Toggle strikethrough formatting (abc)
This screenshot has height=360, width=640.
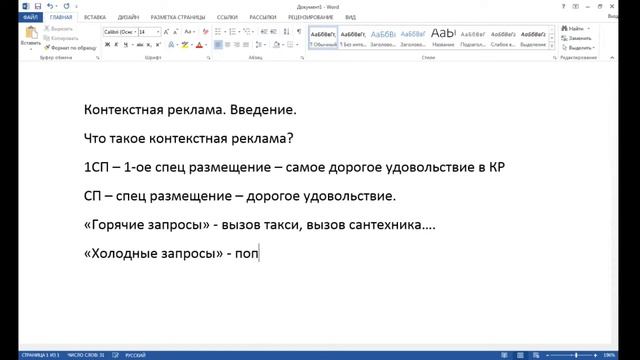point(140,44)
